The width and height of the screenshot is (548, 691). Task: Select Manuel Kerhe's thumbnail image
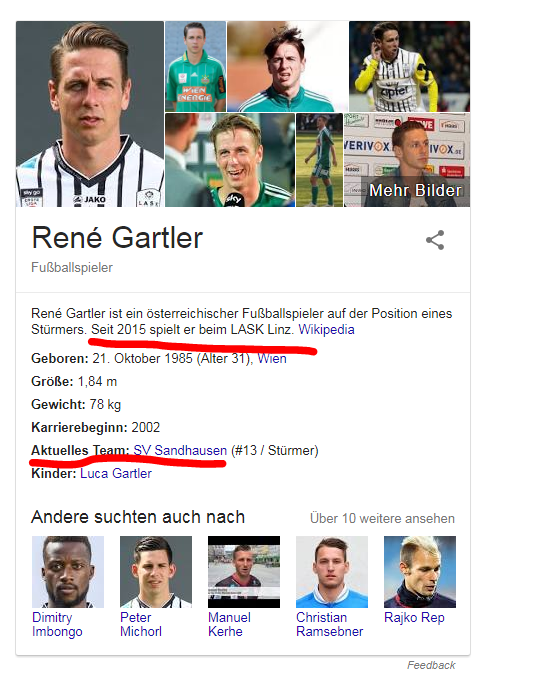pos(244,572)
